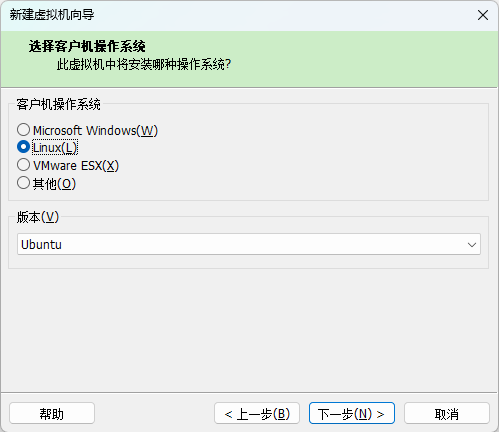Open help with 帮助 button
This screenshot has width=499, height=432.
click(52, 414)
